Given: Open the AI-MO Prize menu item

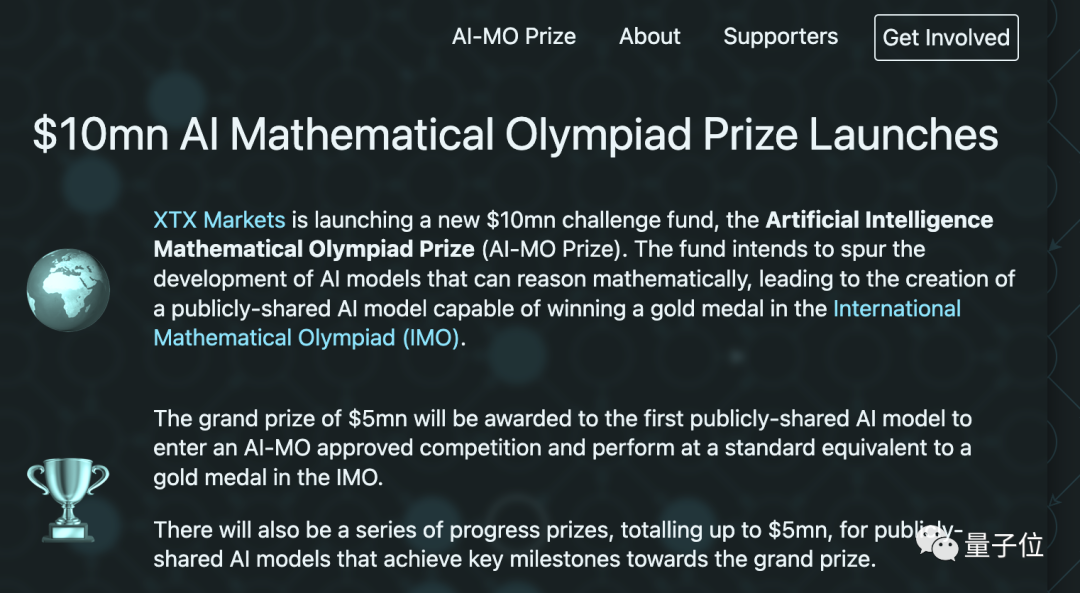Looking at the screenshot, I should click(514, 37).
